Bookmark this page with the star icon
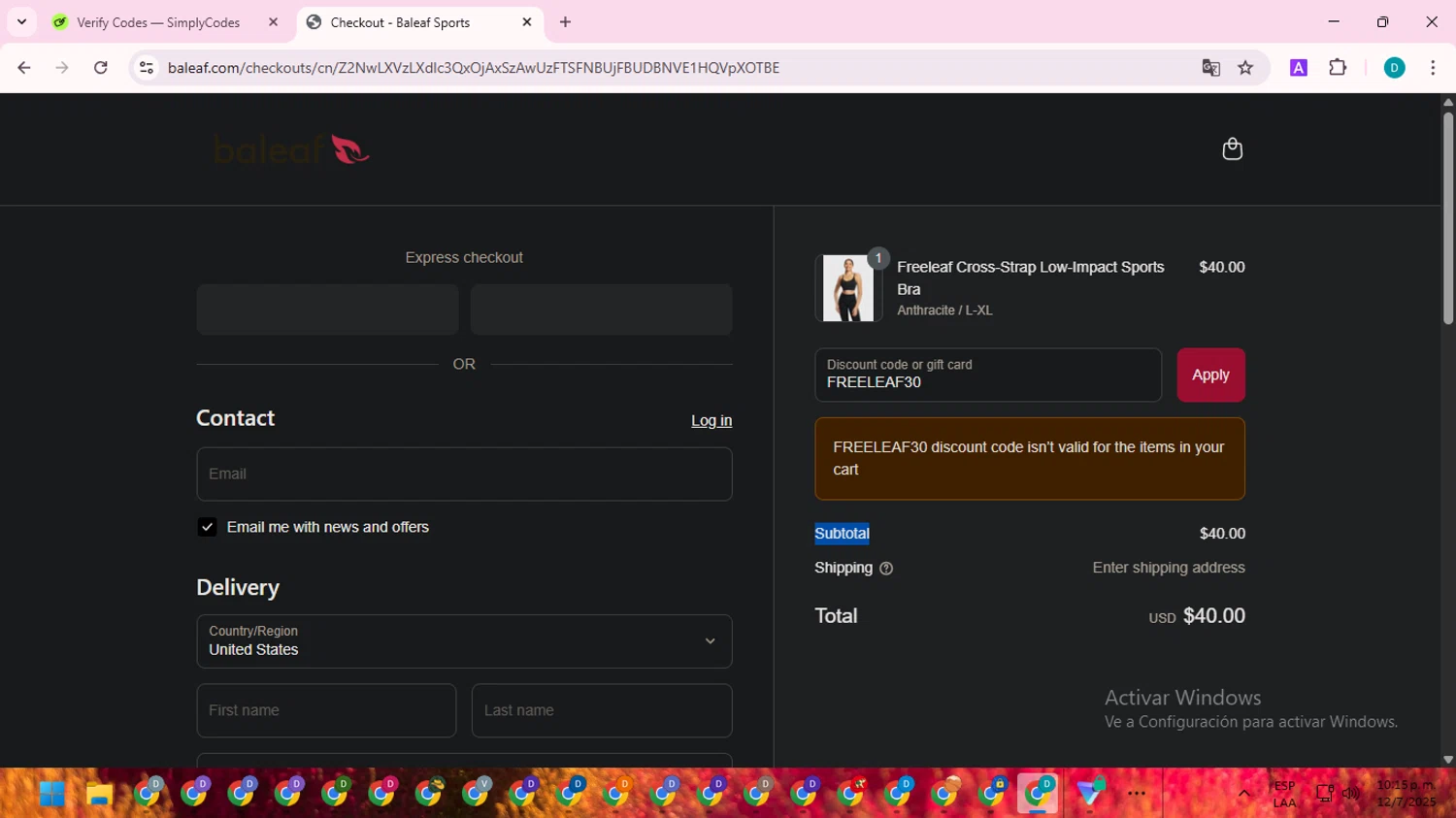This screenshot has width=1456, height=818. [1245, 68]
